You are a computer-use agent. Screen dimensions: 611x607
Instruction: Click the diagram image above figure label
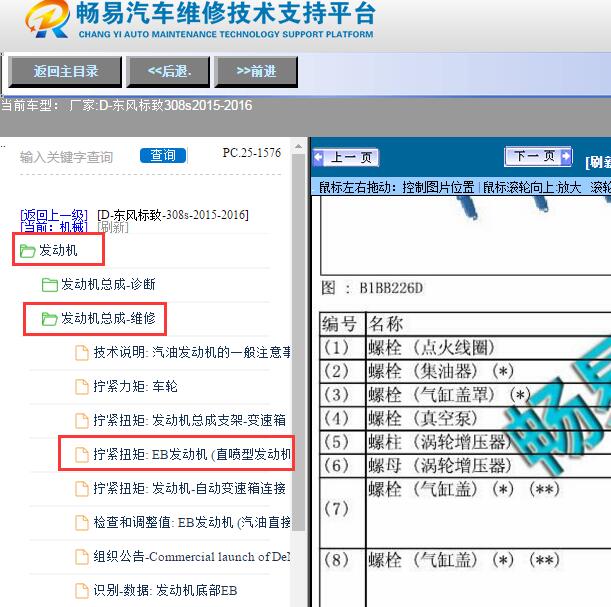[x=466, y=236]
